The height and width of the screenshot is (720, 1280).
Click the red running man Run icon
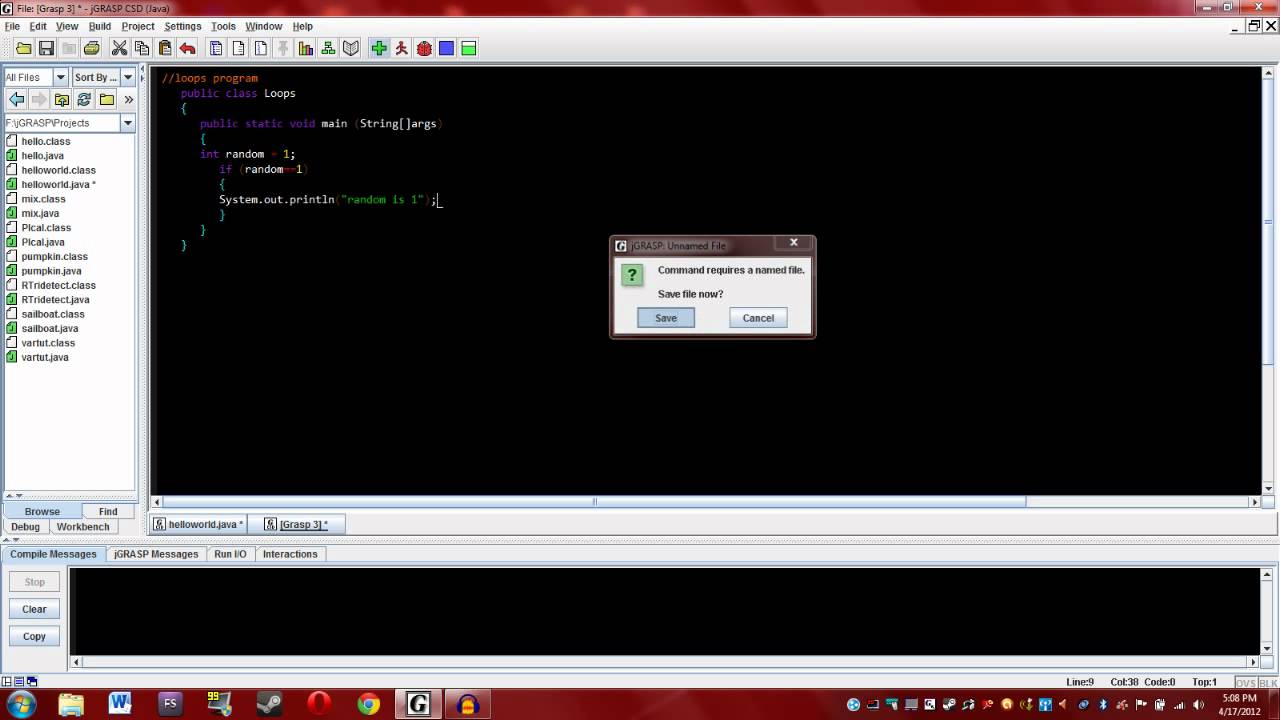(401, 48)
